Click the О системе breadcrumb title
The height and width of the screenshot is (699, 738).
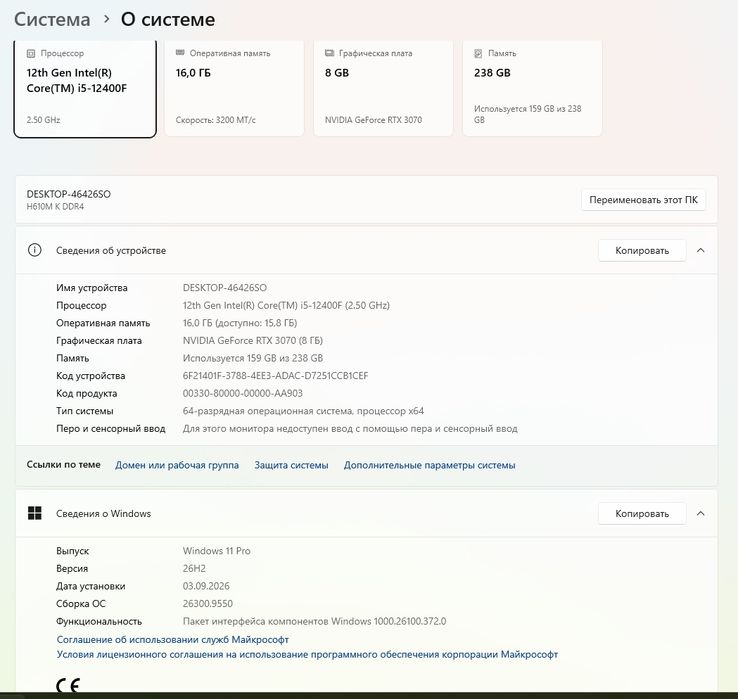pos(168,20)
